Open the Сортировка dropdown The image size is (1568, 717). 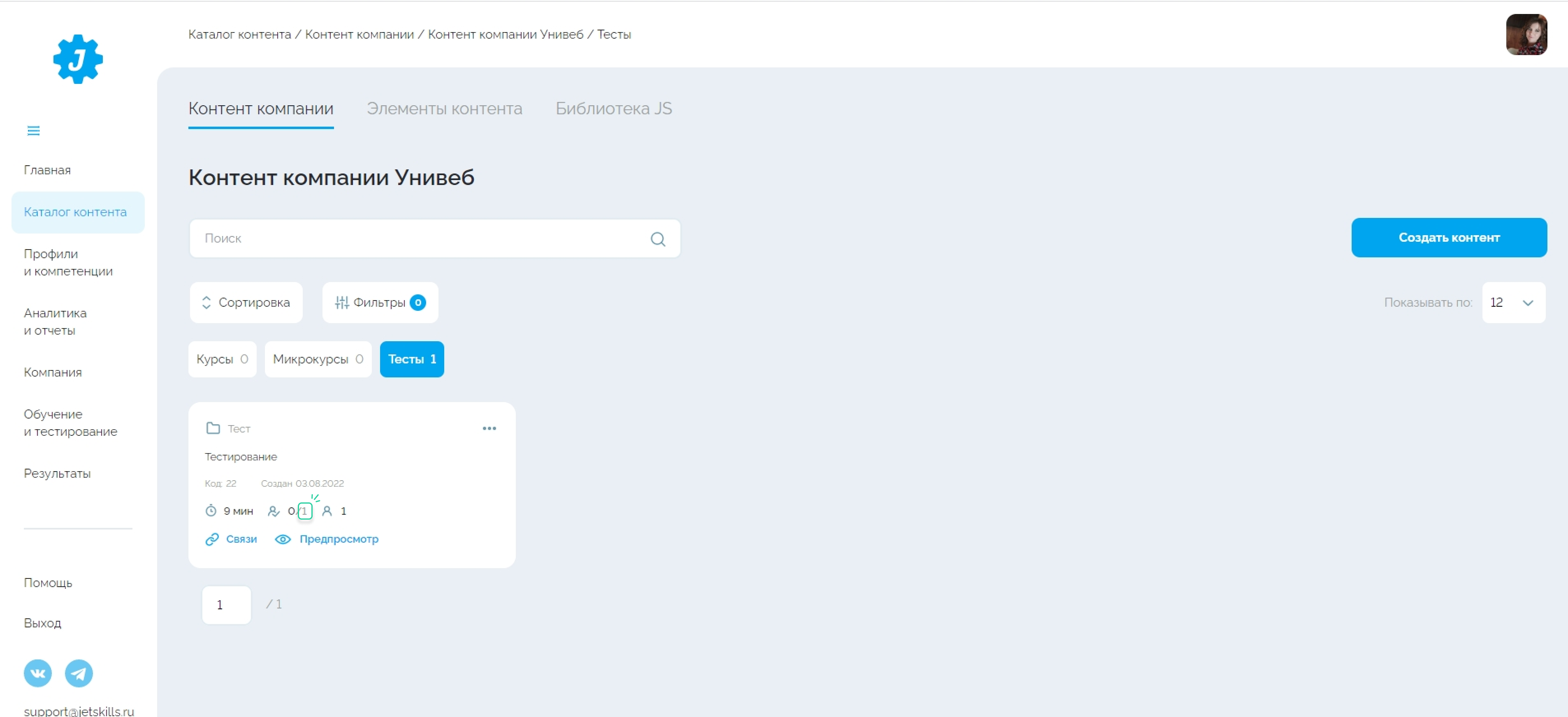pyautogui.click(x=246, y=302)
